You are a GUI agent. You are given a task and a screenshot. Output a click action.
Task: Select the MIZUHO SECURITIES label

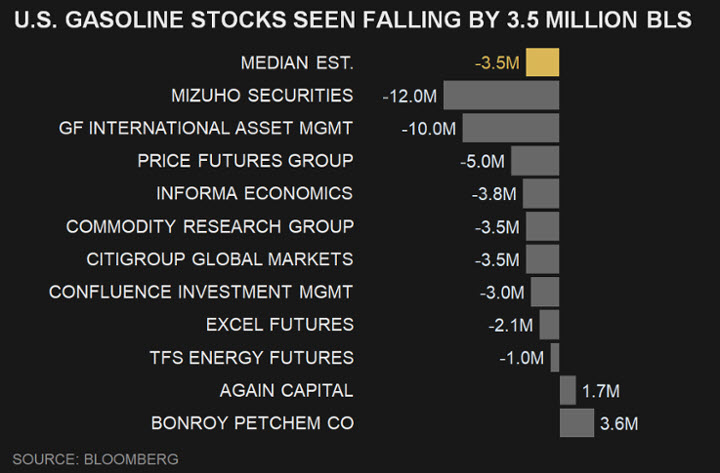tap(262, 96)
